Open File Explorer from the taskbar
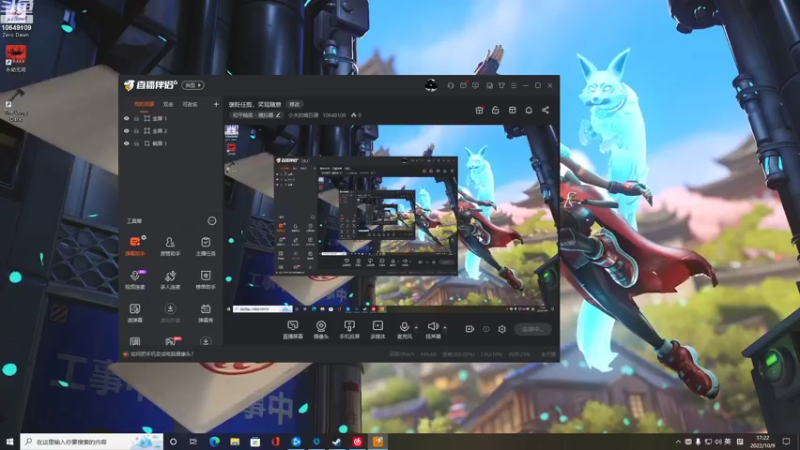800x450 pixels. pyautogui.click(x=235, y=441)
